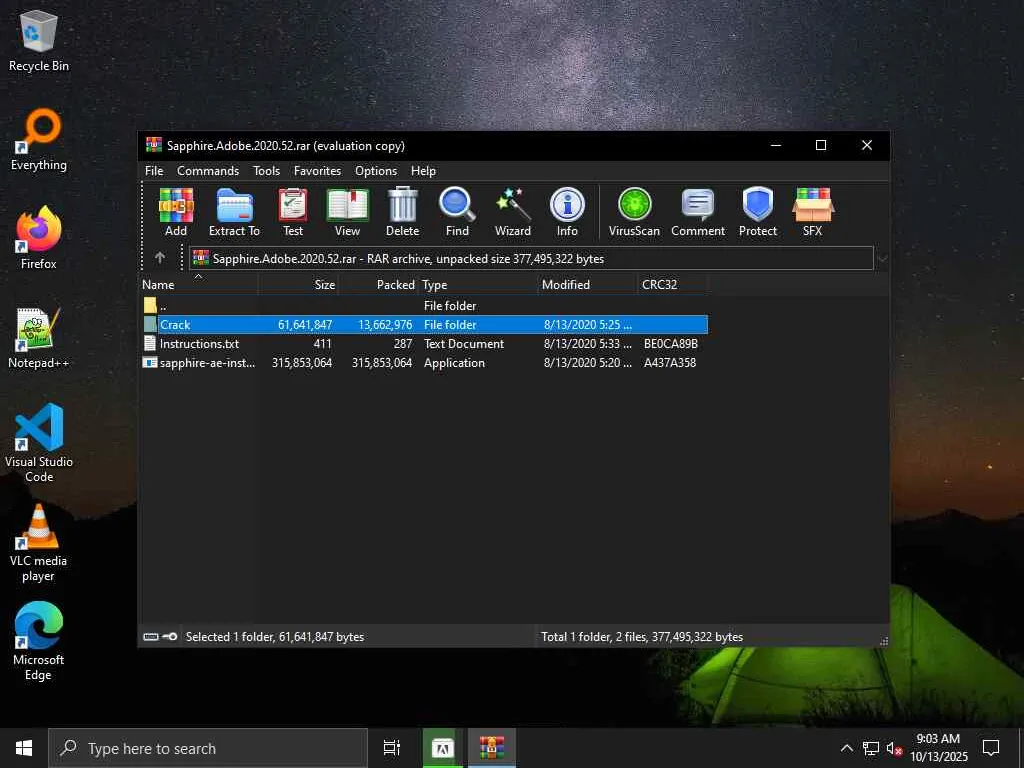
Task: Click the muted volume tray icon
Action: pos(894,748)
